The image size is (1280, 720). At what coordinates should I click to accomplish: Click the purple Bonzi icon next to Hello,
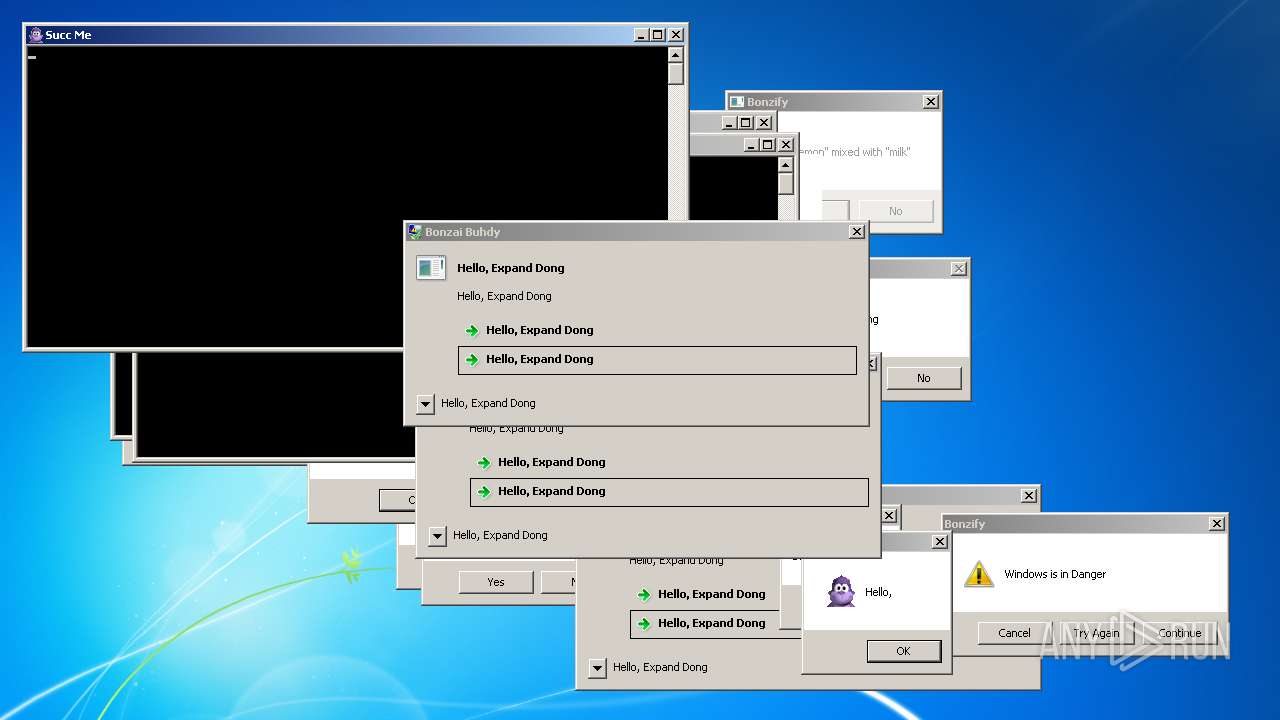click(842, 592)
